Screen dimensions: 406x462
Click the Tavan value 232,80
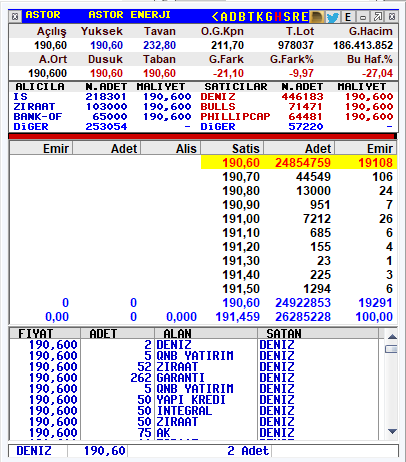159,45
